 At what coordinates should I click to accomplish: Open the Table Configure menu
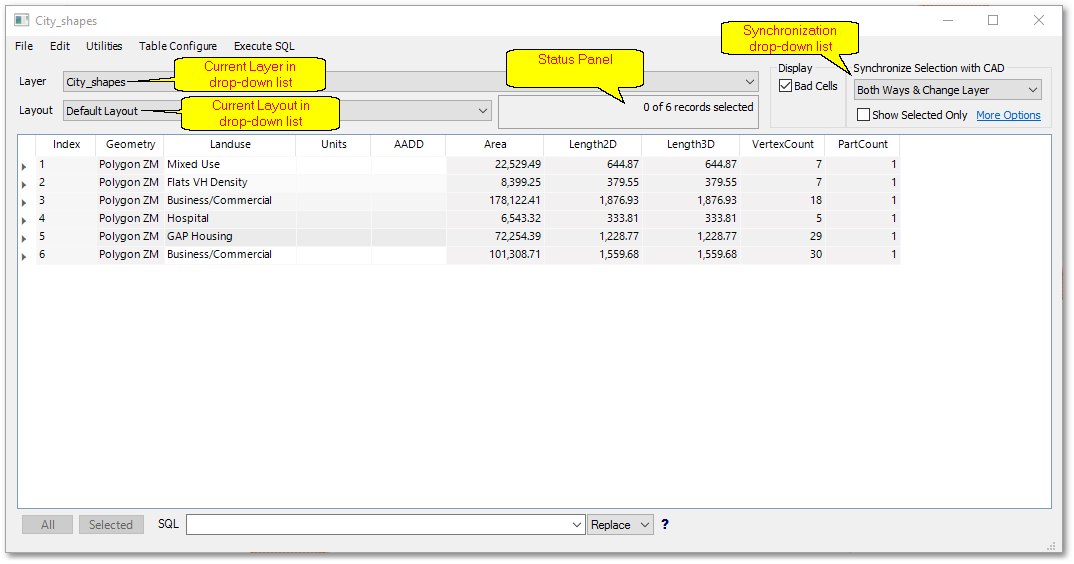[178, 46]
